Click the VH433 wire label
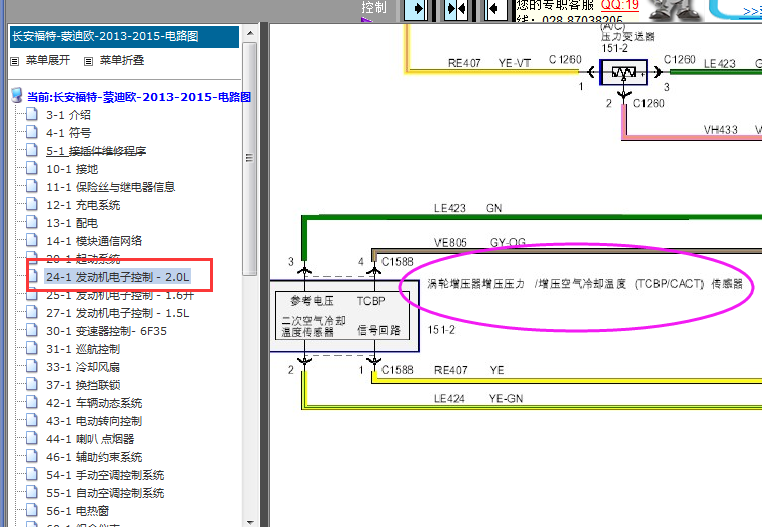This screenshot has height=527, width=762. point(721,130)
